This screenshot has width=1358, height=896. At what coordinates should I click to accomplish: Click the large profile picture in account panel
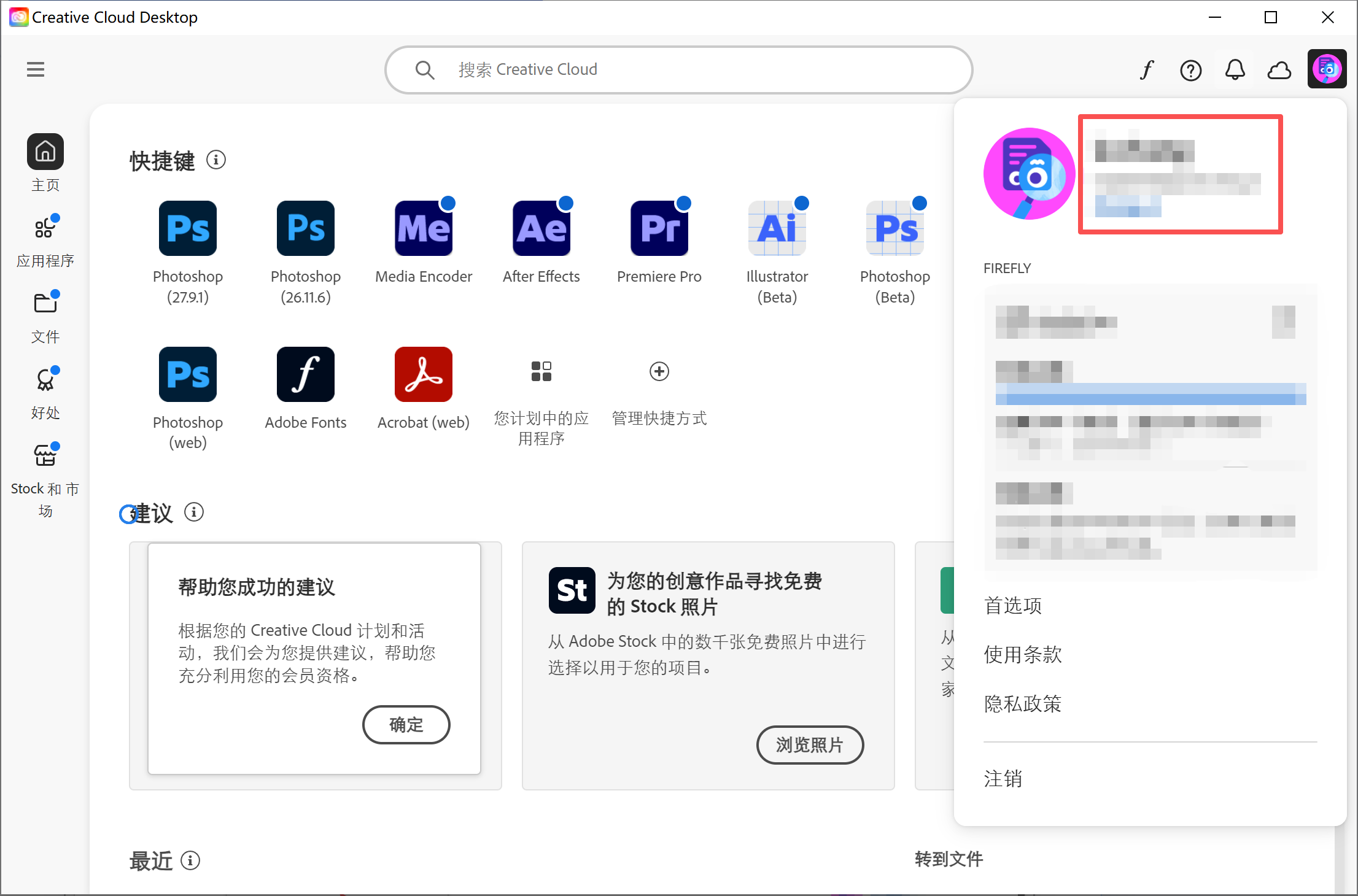click(1029, 174)
